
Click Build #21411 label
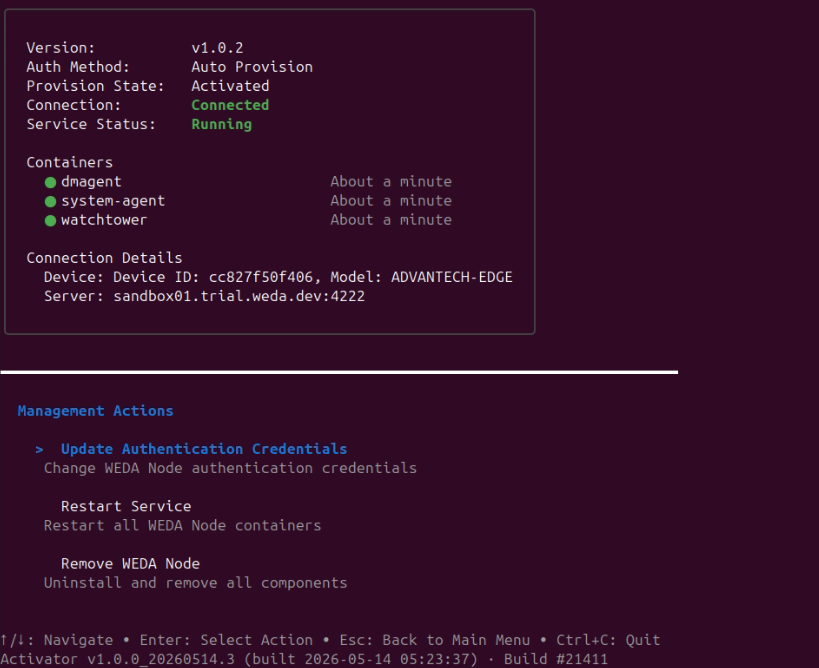tap(556, 659)
